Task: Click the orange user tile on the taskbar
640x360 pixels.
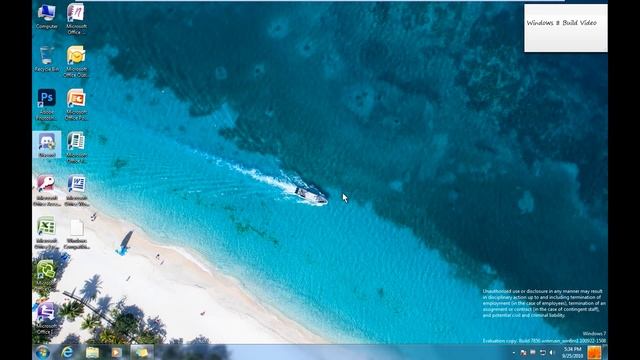Action: [594, 352]
